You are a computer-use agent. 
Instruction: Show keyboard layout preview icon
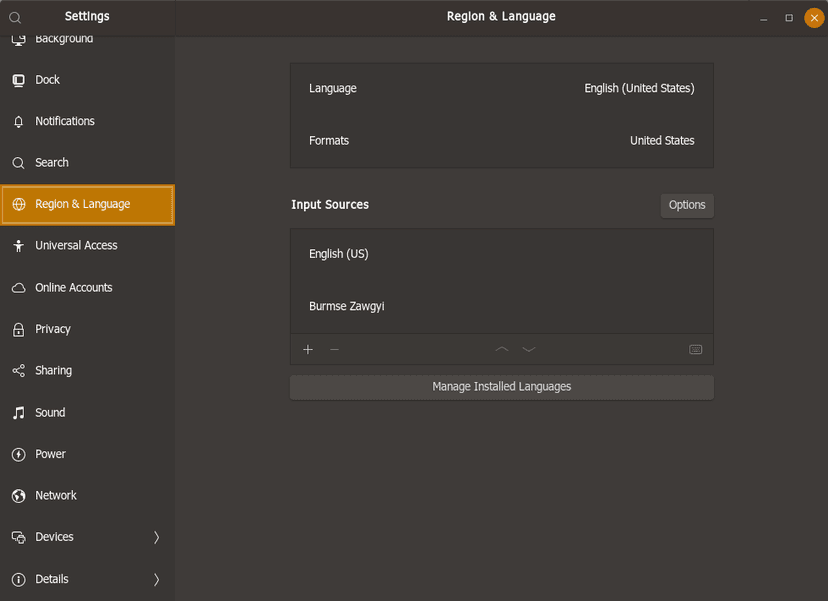[695, 350]
